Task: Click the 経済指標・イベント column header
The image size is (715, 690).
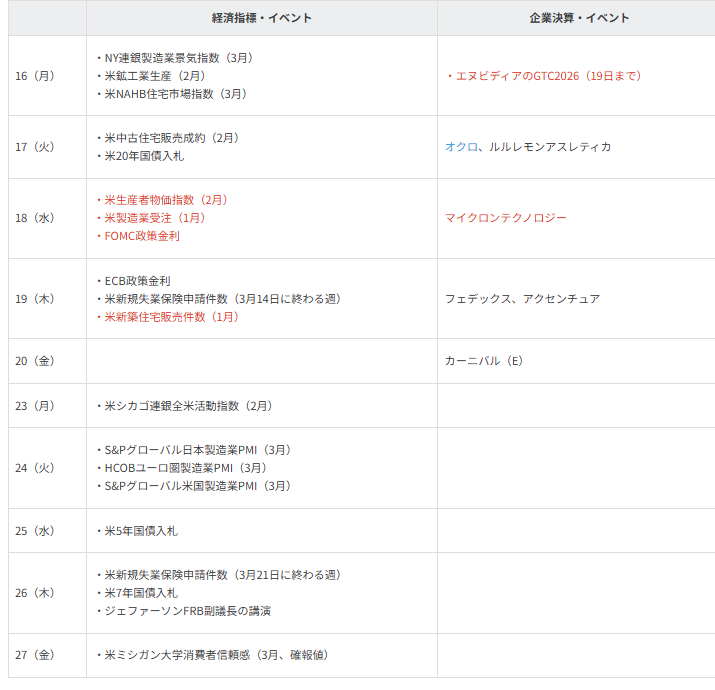Action: (x=261, y=18)
